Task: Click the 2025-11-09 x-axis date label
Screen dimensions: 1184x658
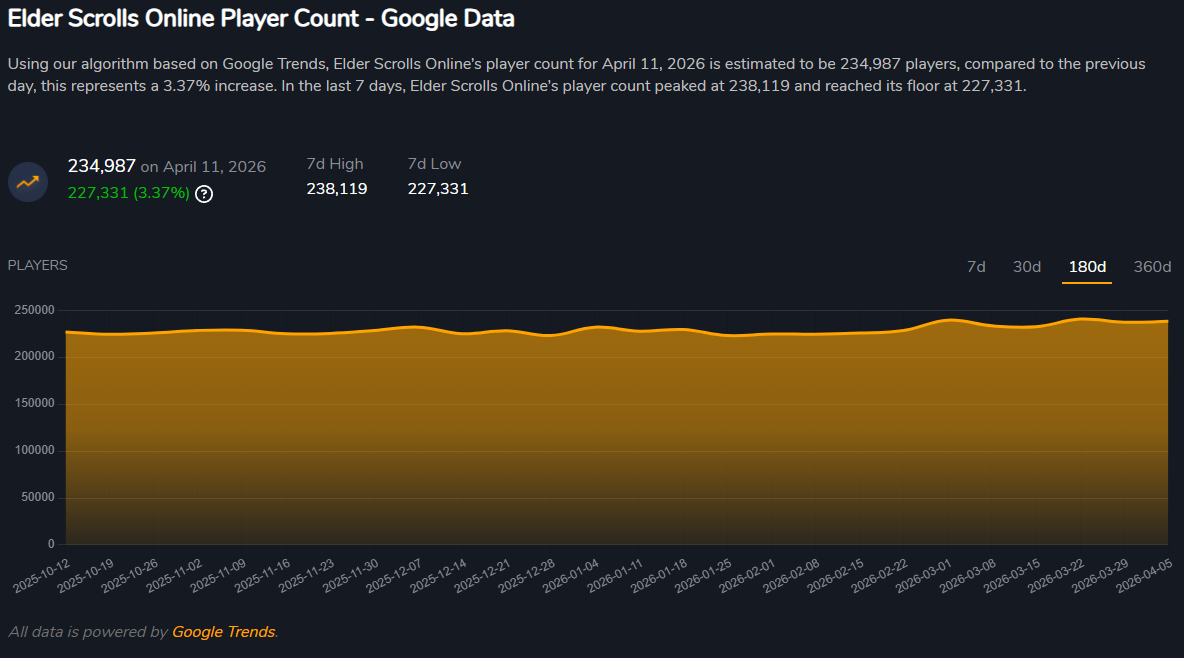Action: coord(219,575)
